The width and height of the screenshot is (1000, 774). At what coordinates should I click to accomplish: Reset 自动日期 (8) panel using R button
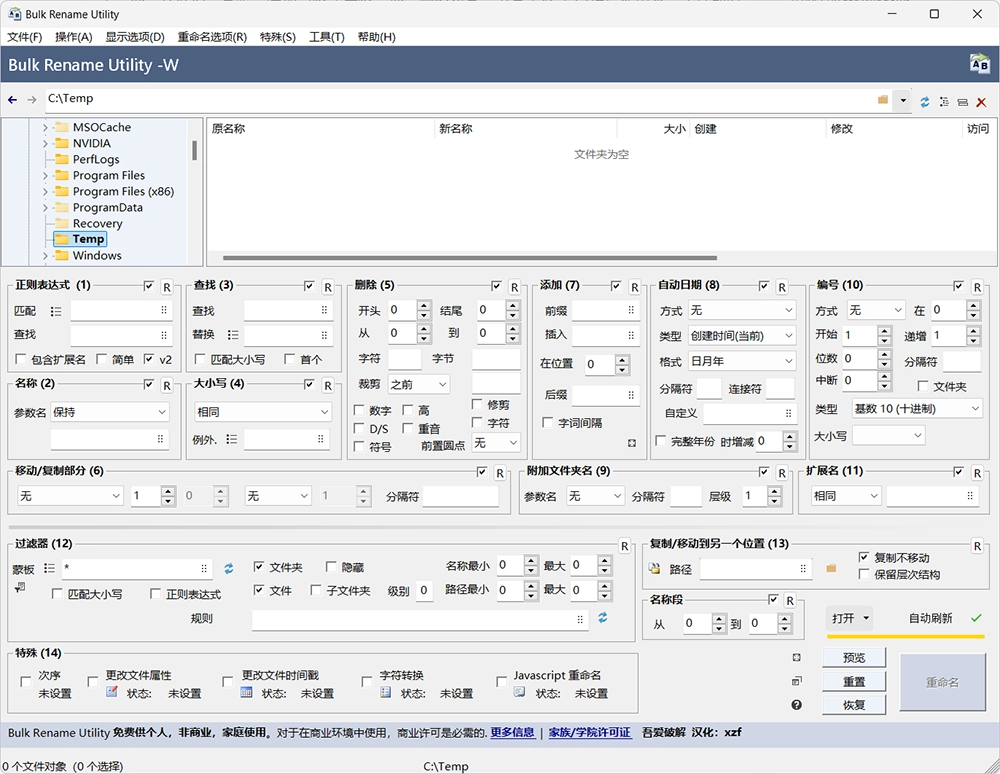coord(782,287)
